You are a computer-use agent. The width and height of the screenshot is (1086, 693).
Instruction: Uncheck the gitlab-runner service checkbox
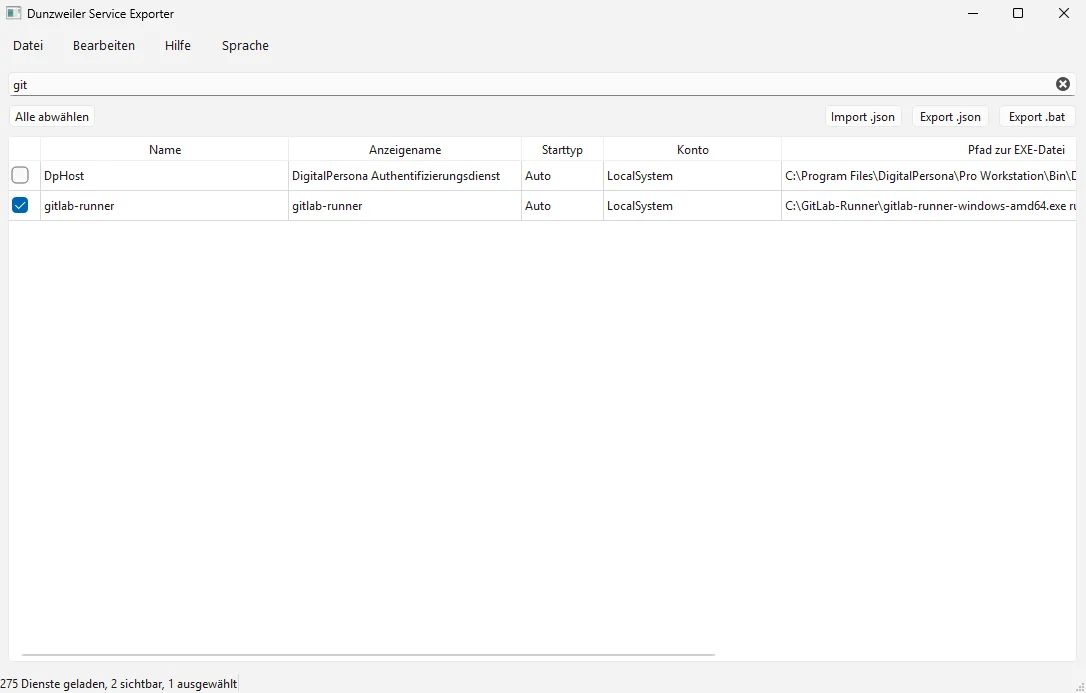20,206
